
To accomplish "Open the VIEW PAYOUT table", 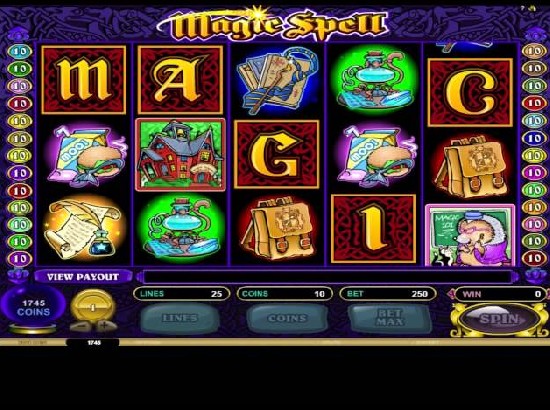I will pos(83,277).
